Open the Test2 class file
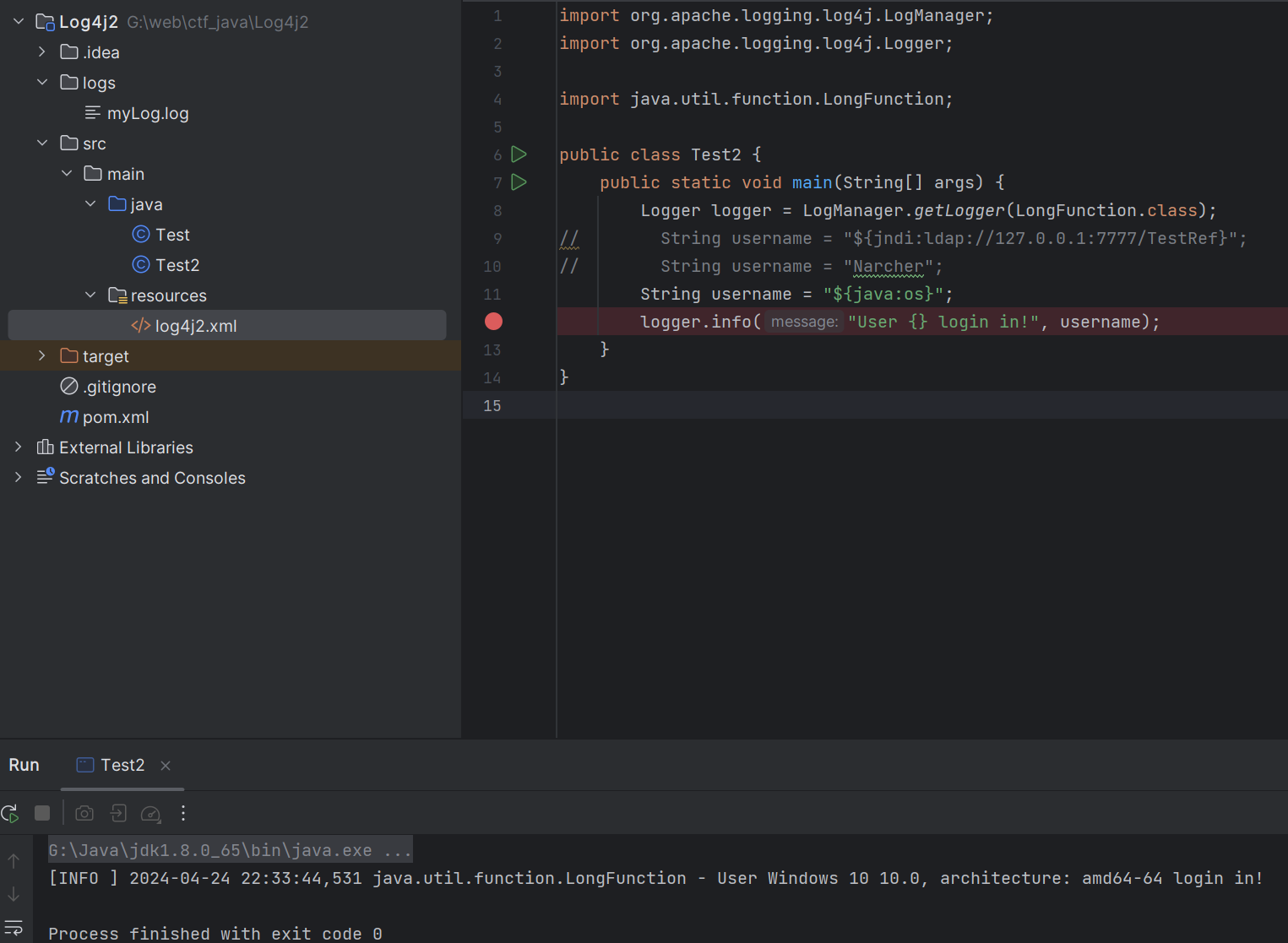Screen dimensions: 1288x943 pyautogui.click(x=177, y=265)
